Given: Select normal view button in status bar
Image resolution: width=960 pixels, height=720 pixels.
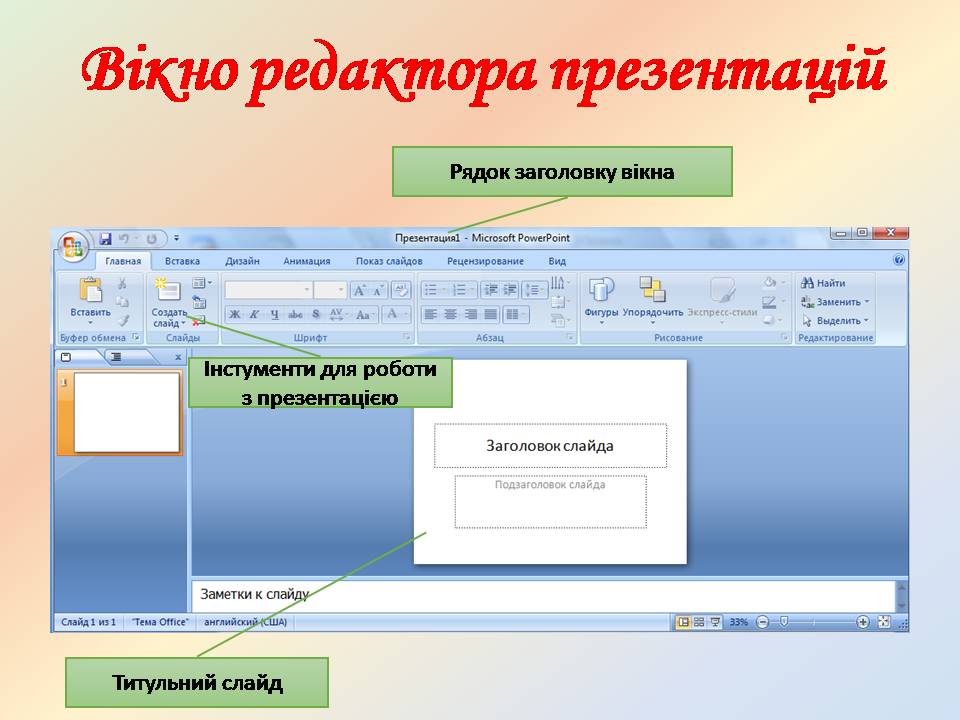Looking at the screenshot, I should point(684,622).
